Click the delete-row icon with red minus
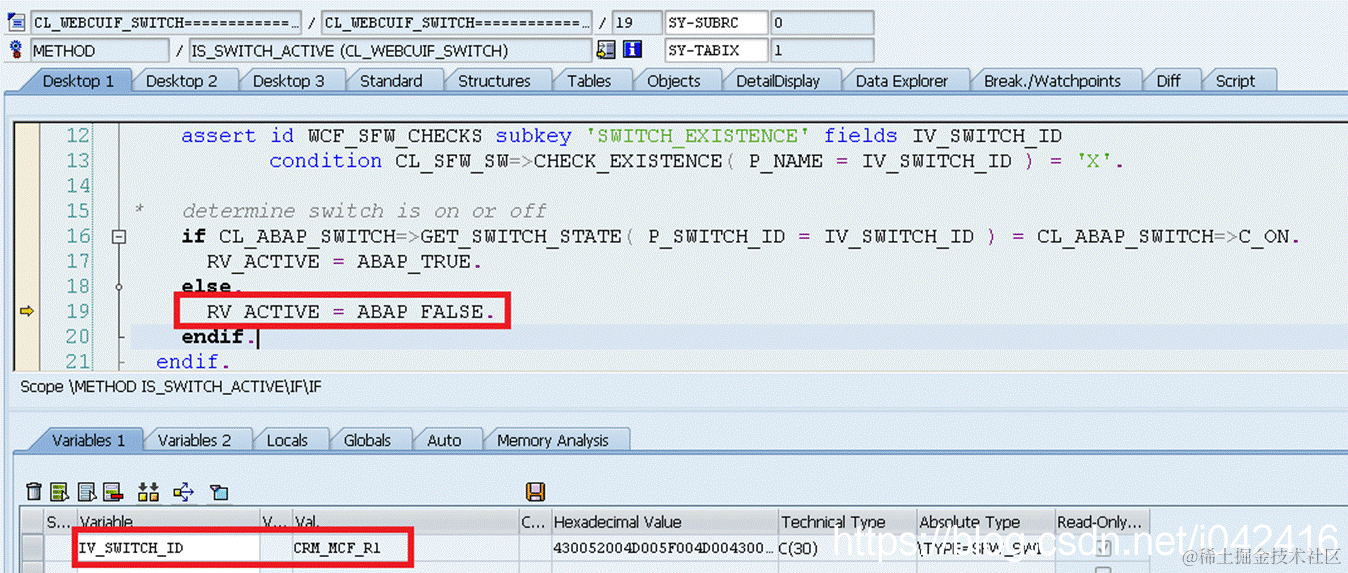 [x=112, y=491]
